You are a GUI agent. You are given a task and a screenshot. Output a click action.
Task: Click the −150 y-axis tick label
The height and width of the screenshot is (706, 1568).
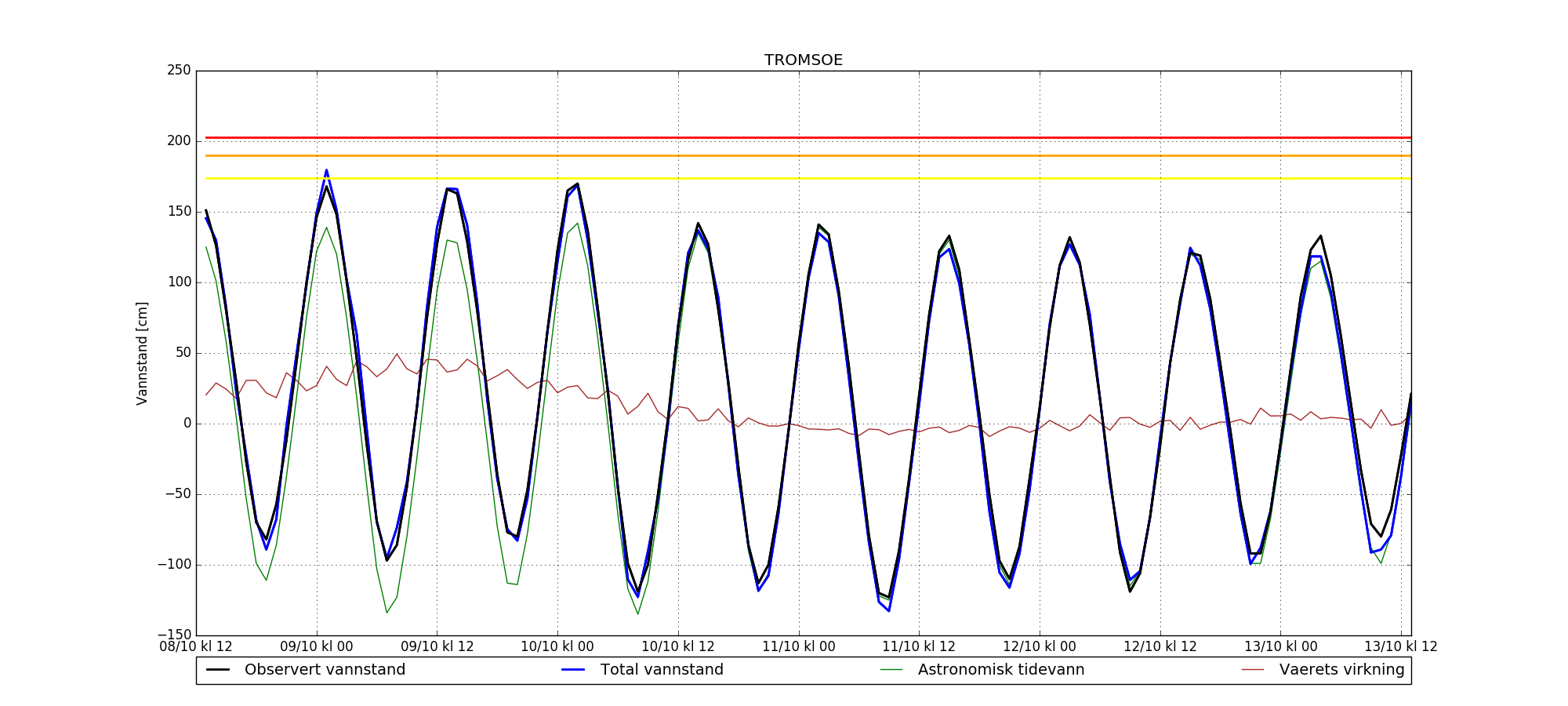point(174,635)
